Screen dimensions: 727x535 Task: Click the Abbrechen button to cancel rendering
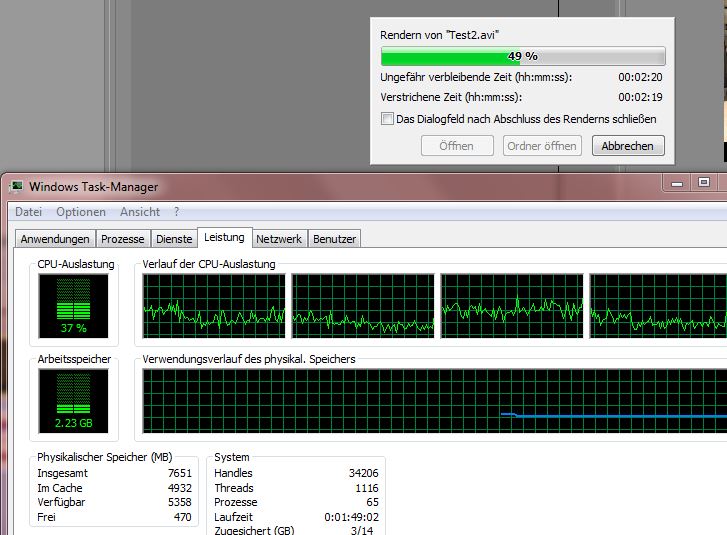click(628, 146)
